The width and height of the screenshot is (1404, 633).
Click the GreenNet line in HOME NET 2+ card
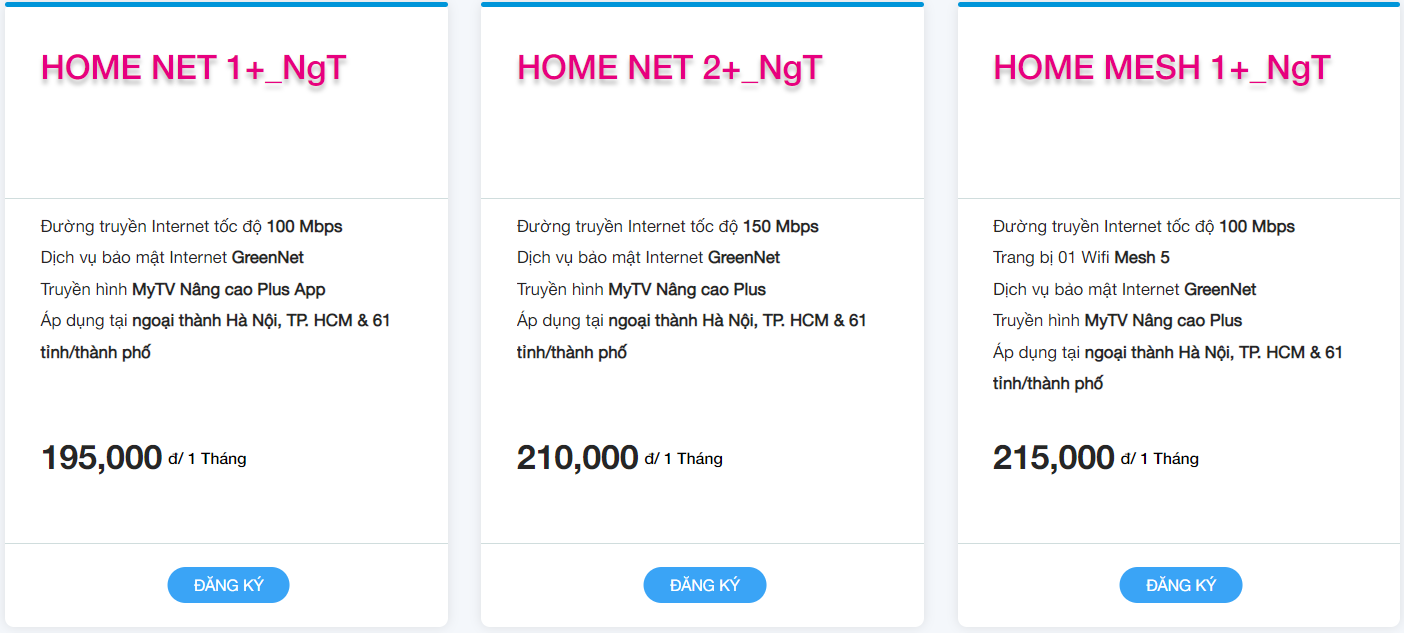(648, 258)
